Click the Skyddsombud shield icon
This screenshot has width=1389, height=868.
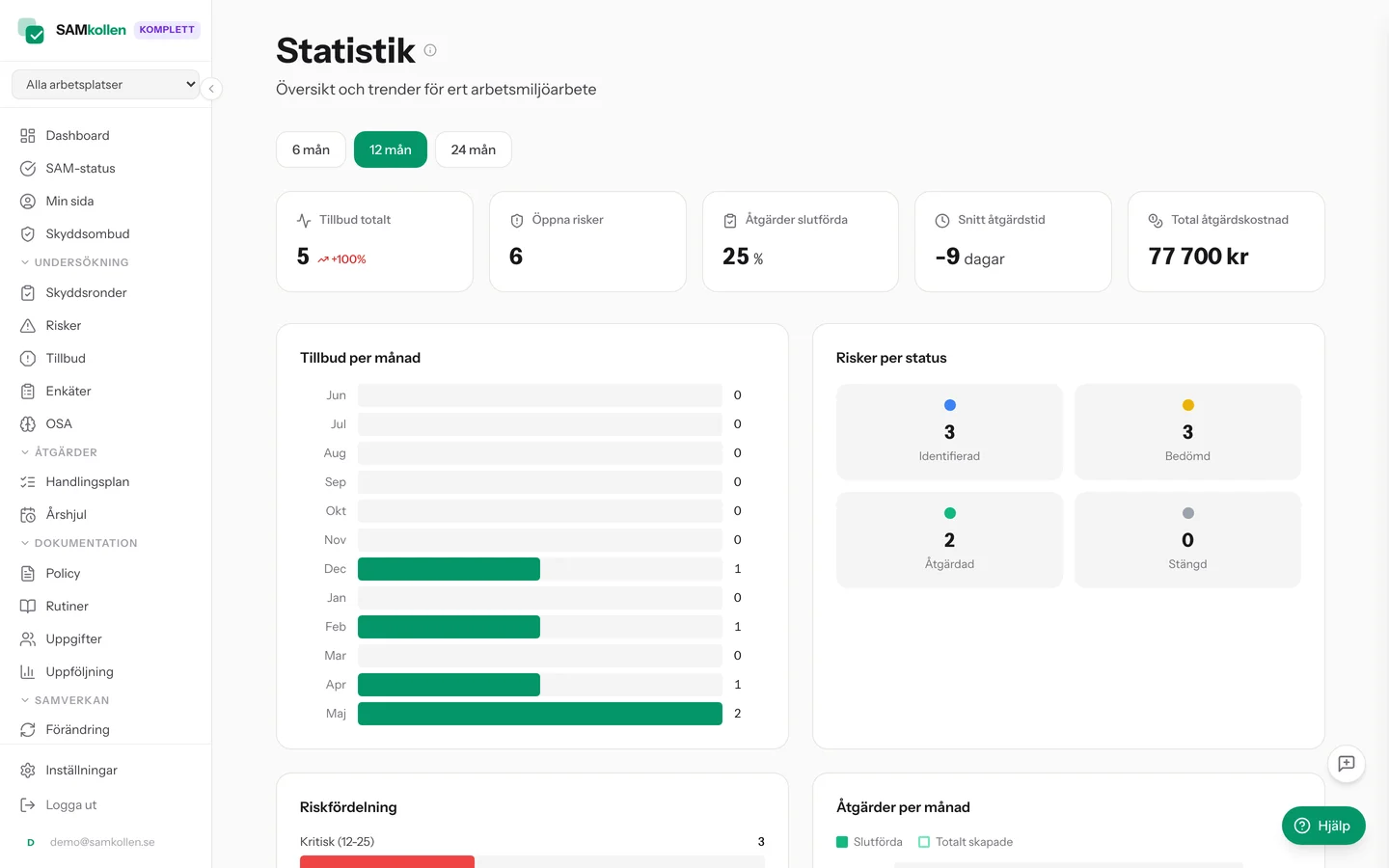point(28,234)
